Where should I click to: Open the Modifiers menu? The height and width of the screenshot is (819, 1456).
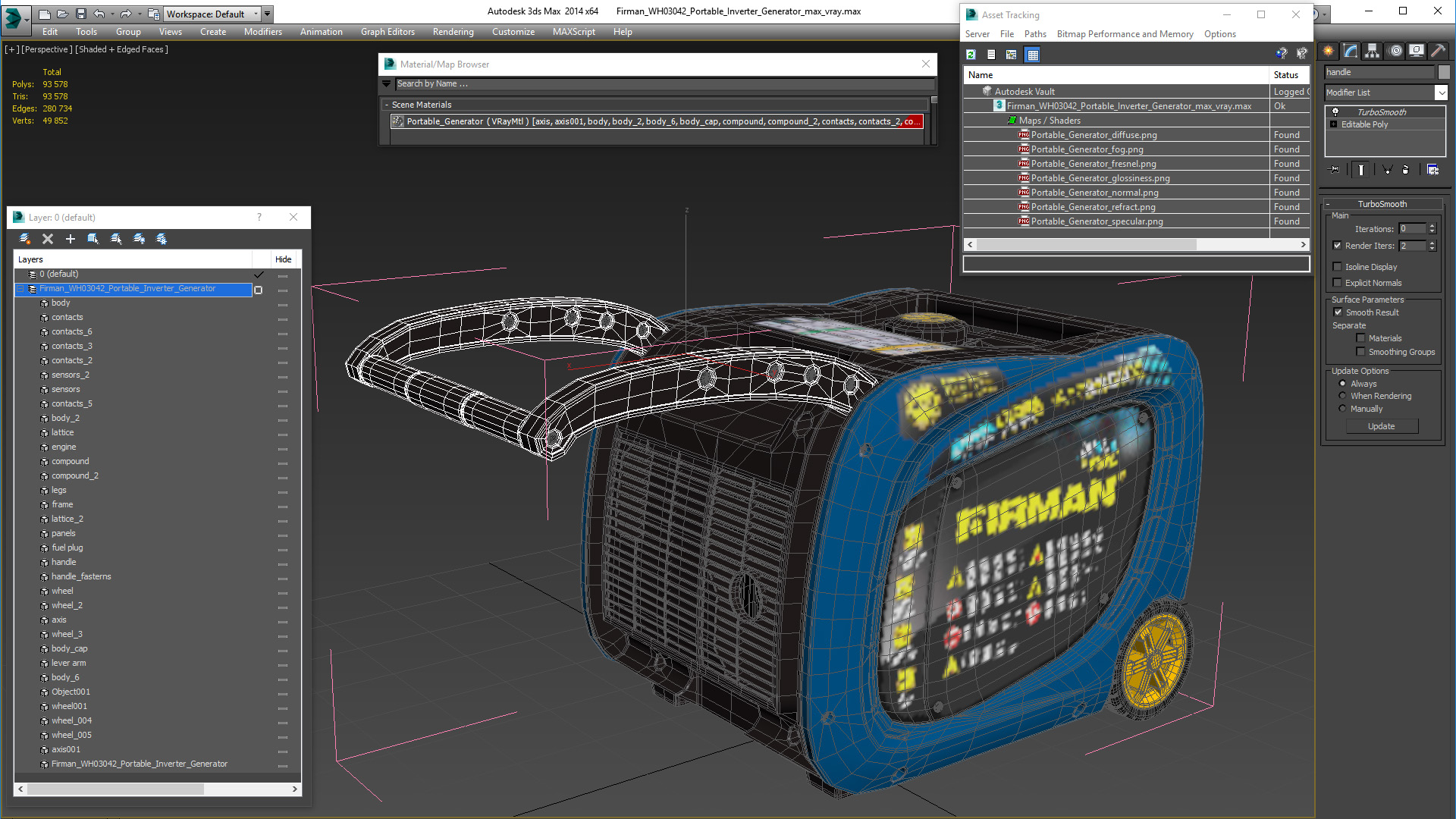coord(263,32)
